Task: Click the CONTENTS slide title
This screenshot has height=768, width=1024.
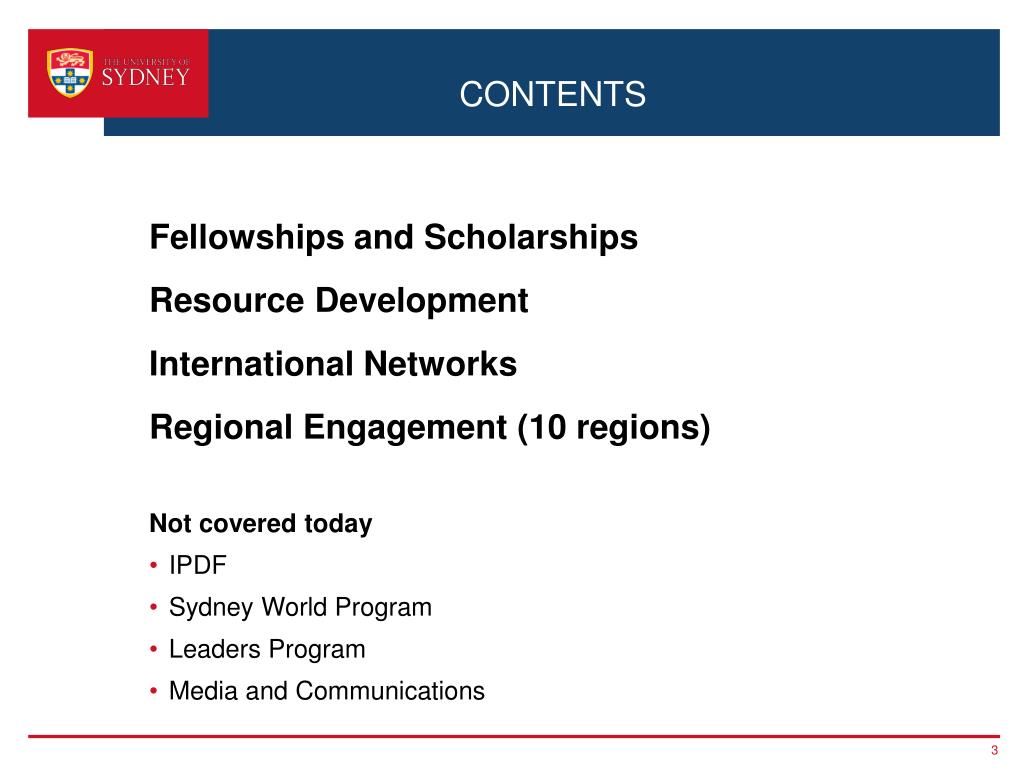Action: [x=552, y=94]
